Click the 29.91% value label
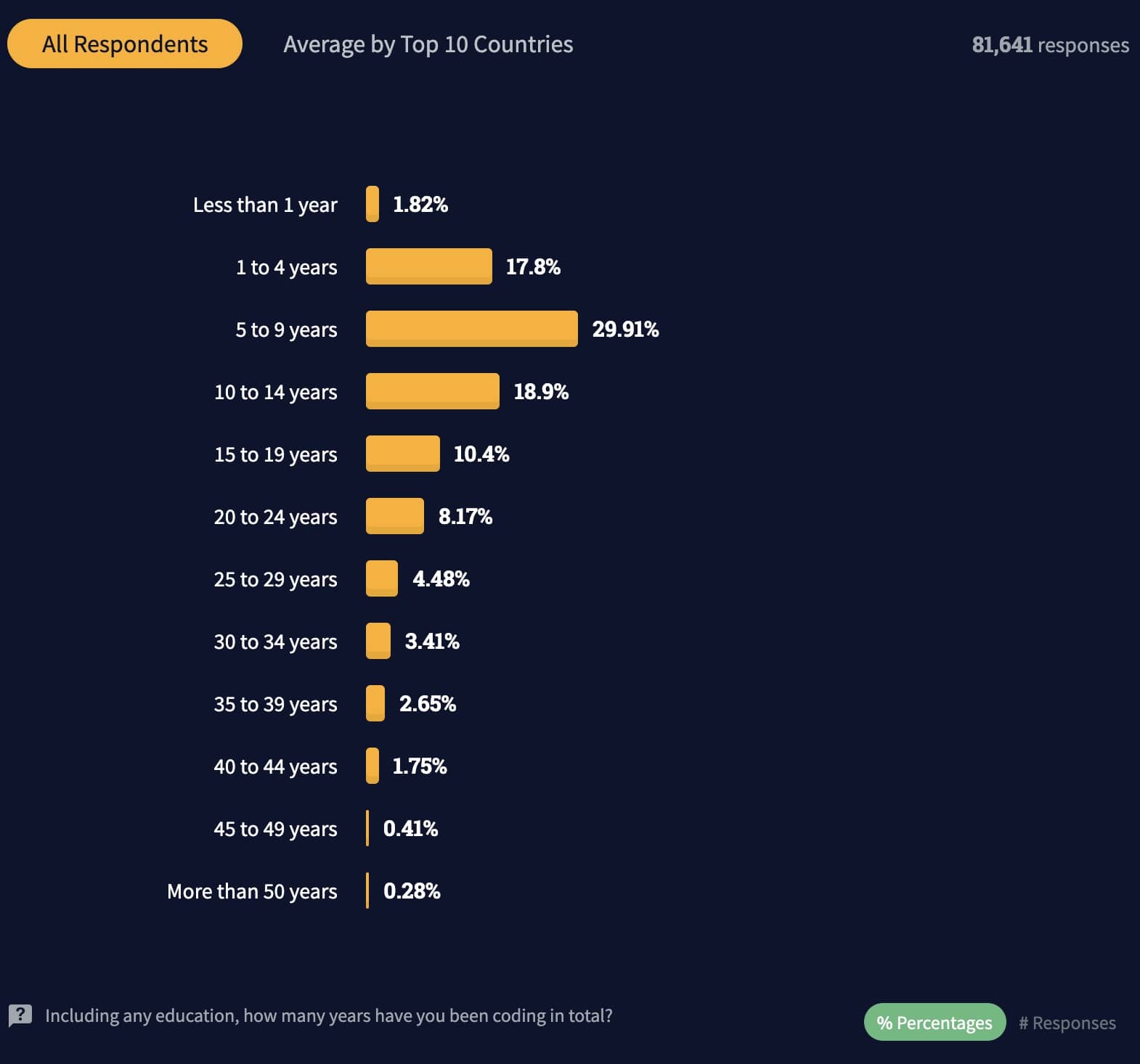Screen dimensions: 1140x1064 (x=625, y=329)
